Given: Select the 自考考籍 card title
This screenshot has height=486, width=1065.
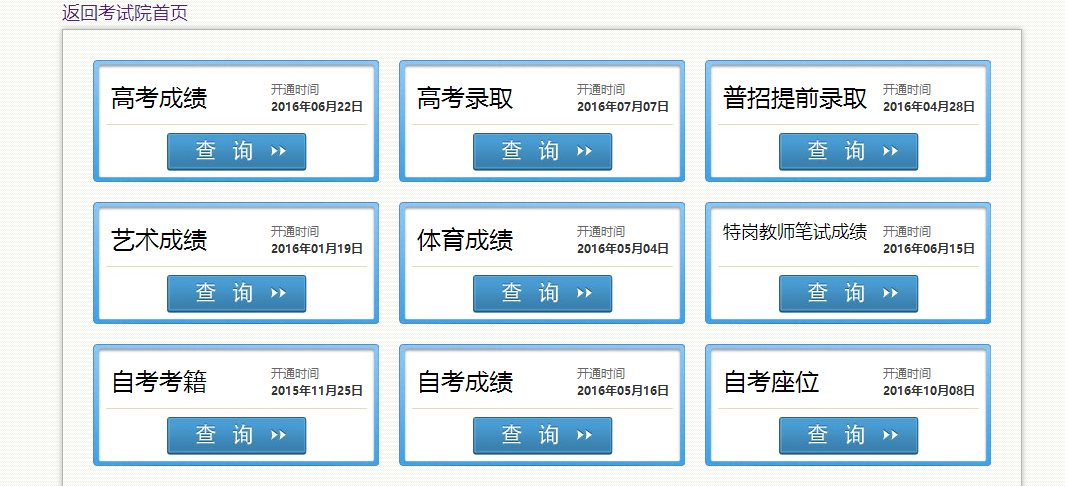Looking at the screenshot, I should pos(159,382).
